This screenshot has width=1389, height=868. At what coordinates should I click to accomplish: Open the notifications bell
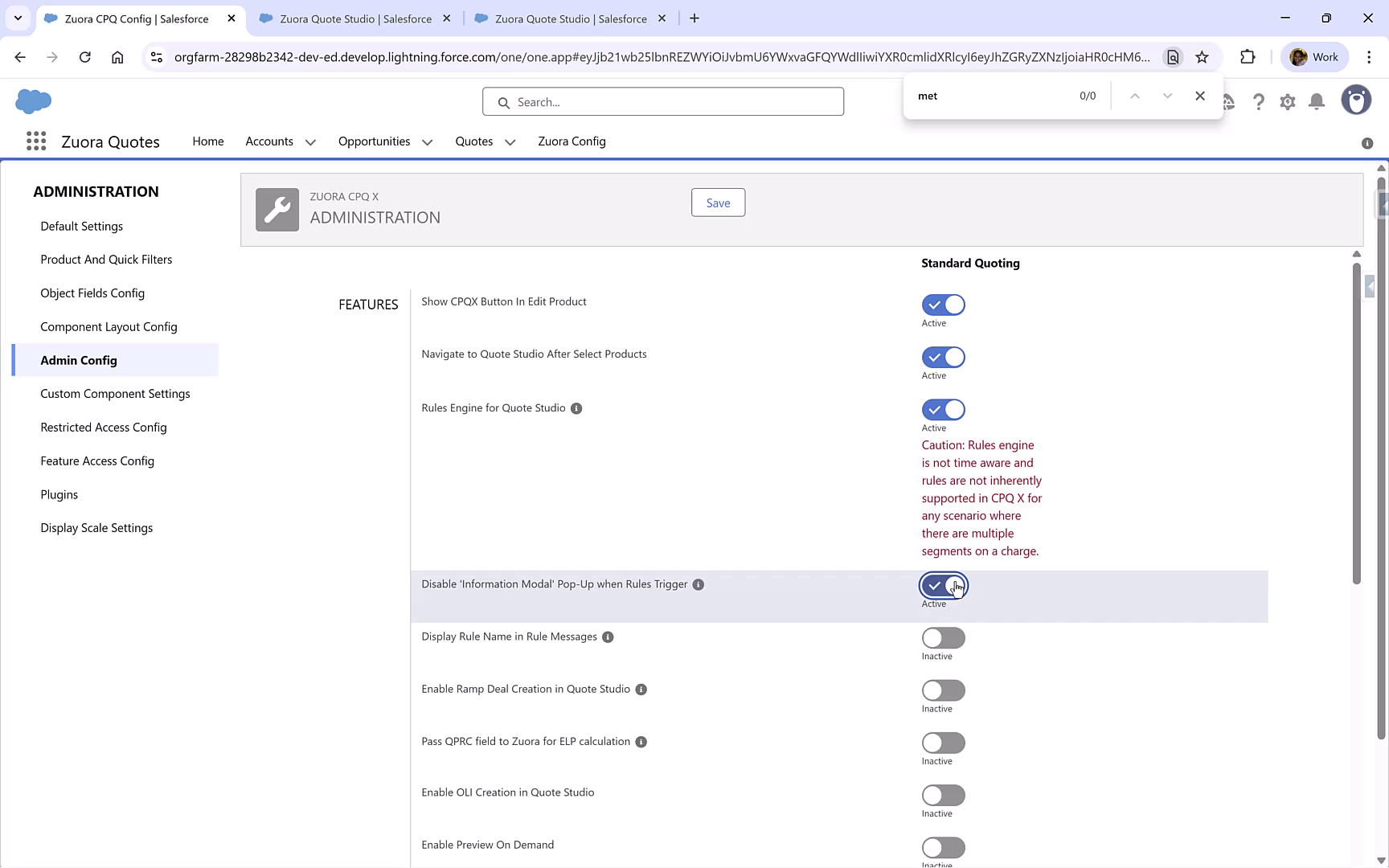[x=1316, y=101]
